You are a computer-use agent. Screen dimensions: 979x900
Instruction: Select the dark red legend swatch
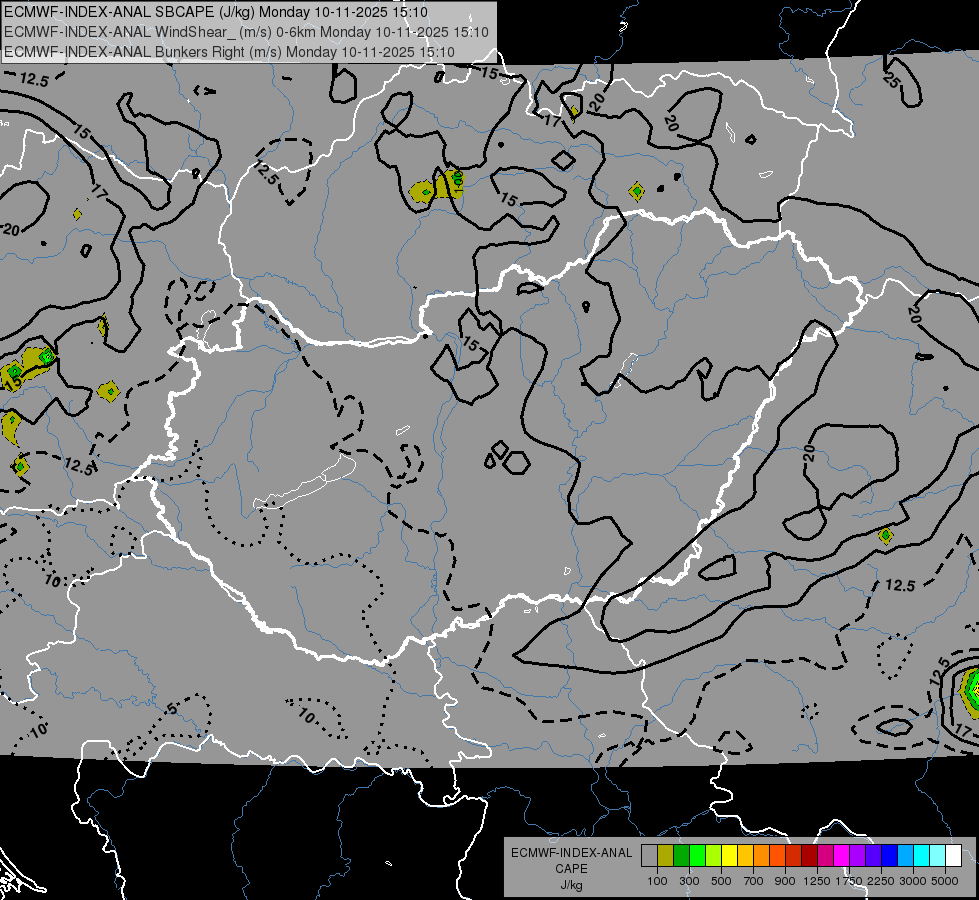810,855
